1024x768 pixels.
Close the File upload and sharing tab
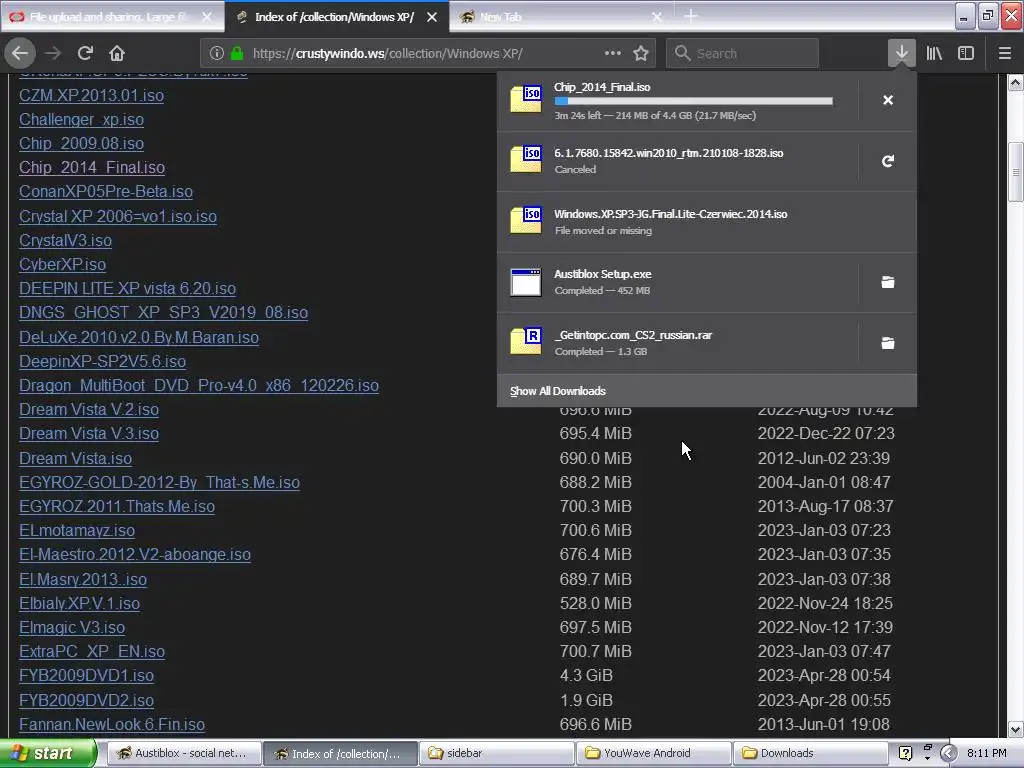click(207, 17)
